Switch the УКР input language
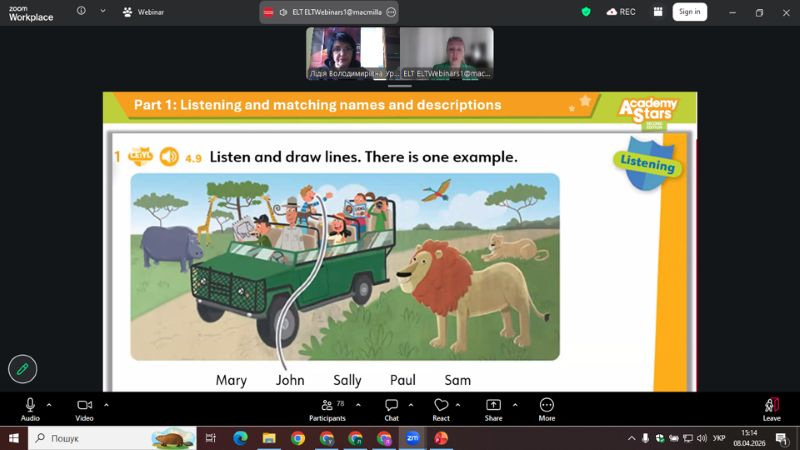The image size is (800, 450). tap(719, 438)
